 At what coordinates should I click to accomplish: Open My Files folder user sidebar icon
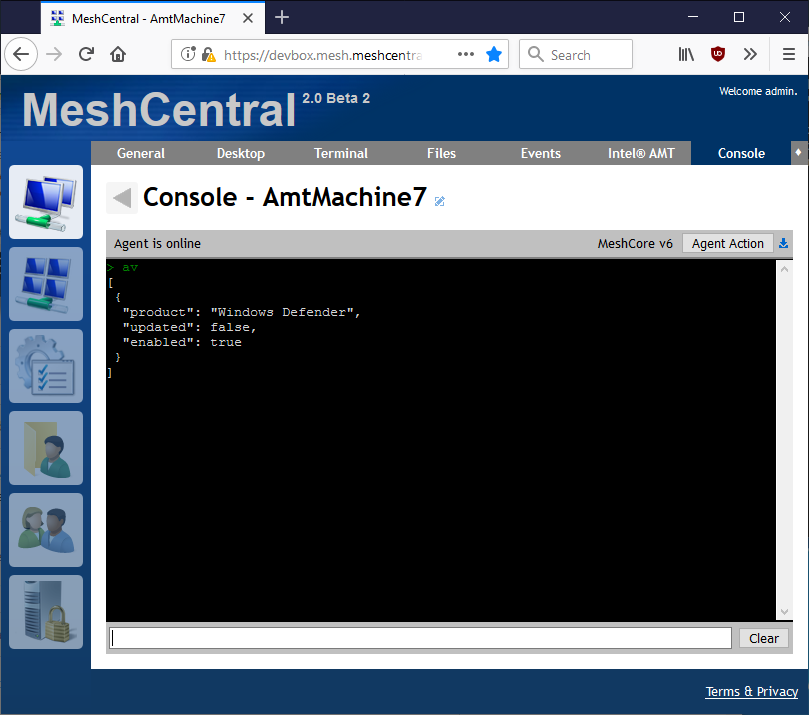click(x=46, y=448)
